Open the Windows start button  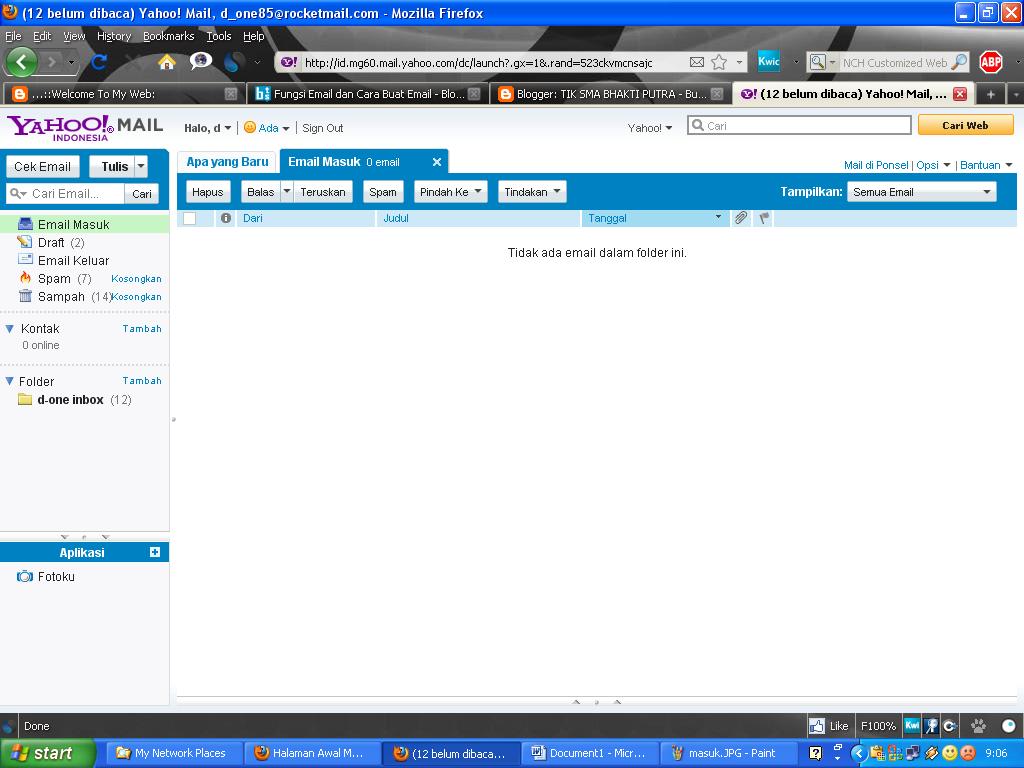[48, 753]
